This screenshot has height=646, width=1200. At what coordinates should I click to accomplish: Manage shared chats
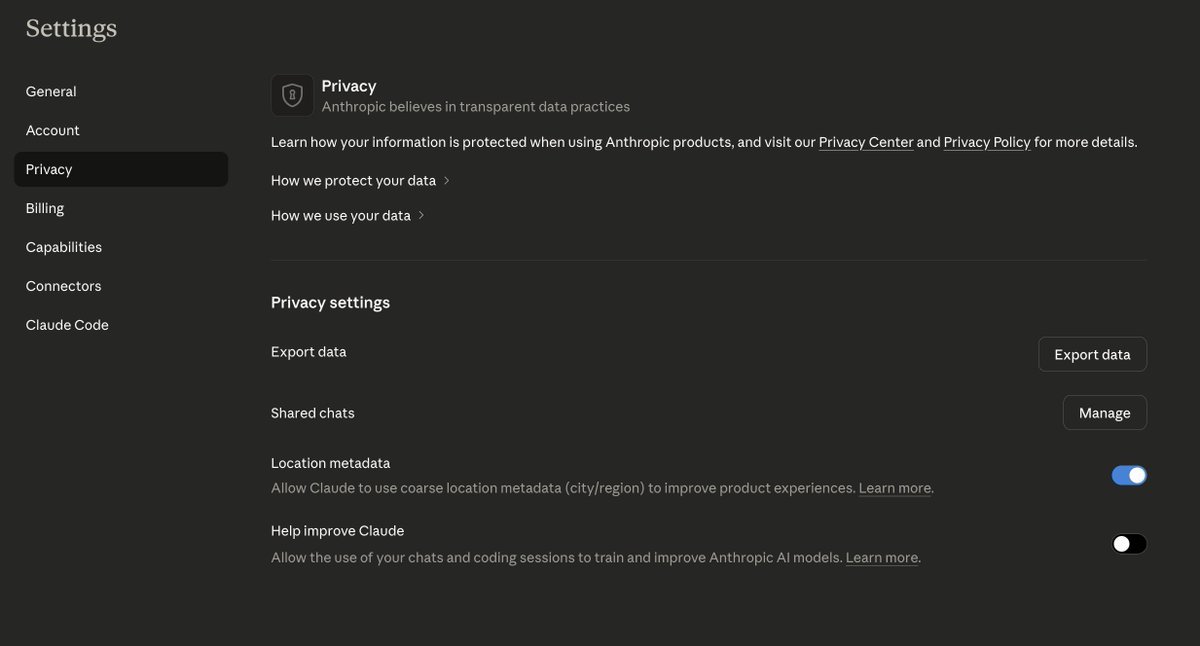[x=1104, y=412]
